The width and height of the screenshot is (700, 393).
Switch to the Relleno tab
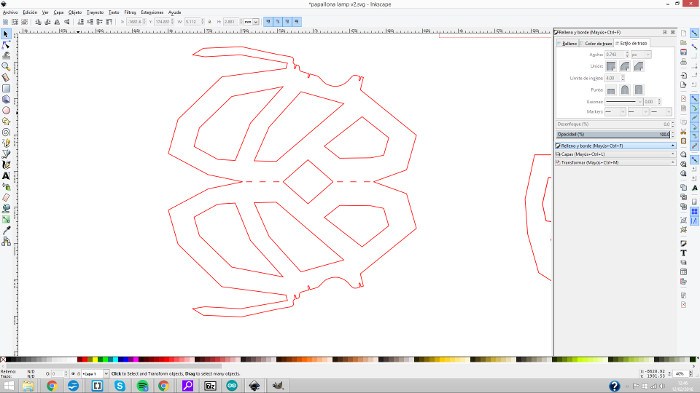567,43
